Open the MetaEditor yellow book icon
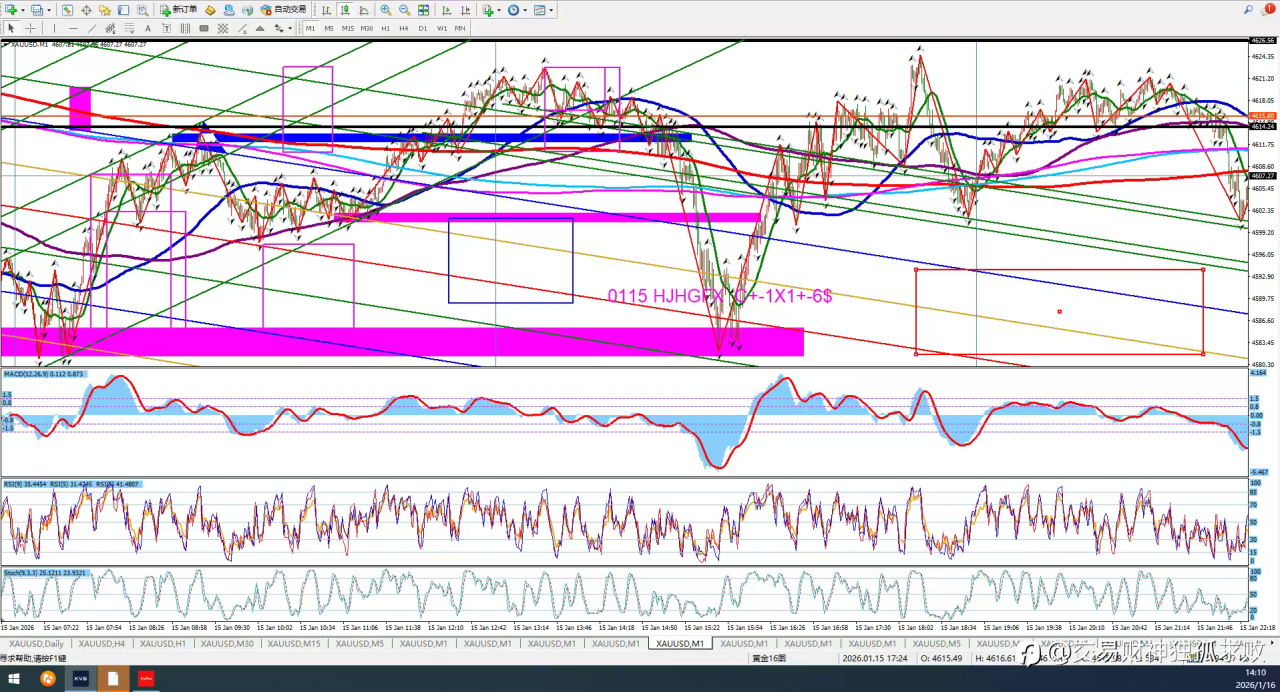The height and width of the screenshot is (692, 1280). [x=210, y=10]
